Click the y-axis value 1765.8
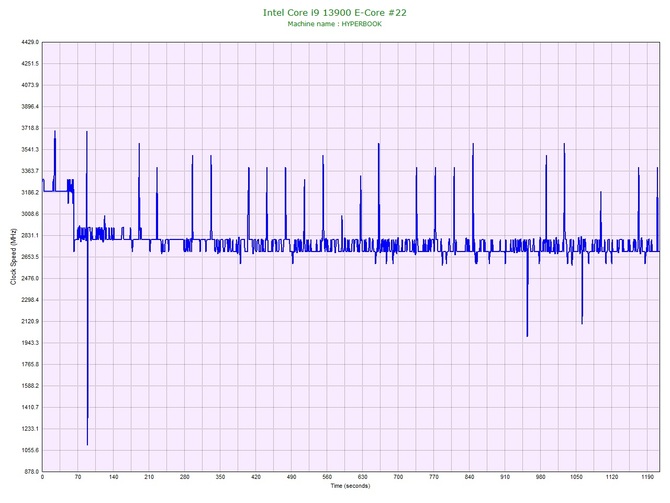This screenshot has width=670, height=503. tap(30, 365)
